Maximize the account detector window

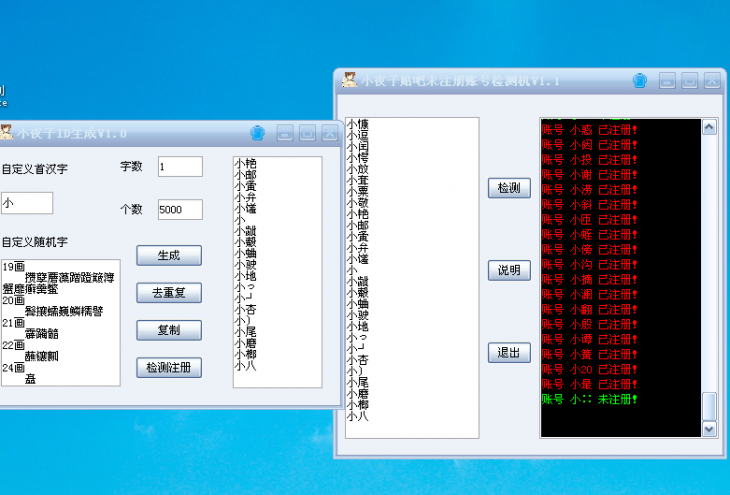pos(689,81)
